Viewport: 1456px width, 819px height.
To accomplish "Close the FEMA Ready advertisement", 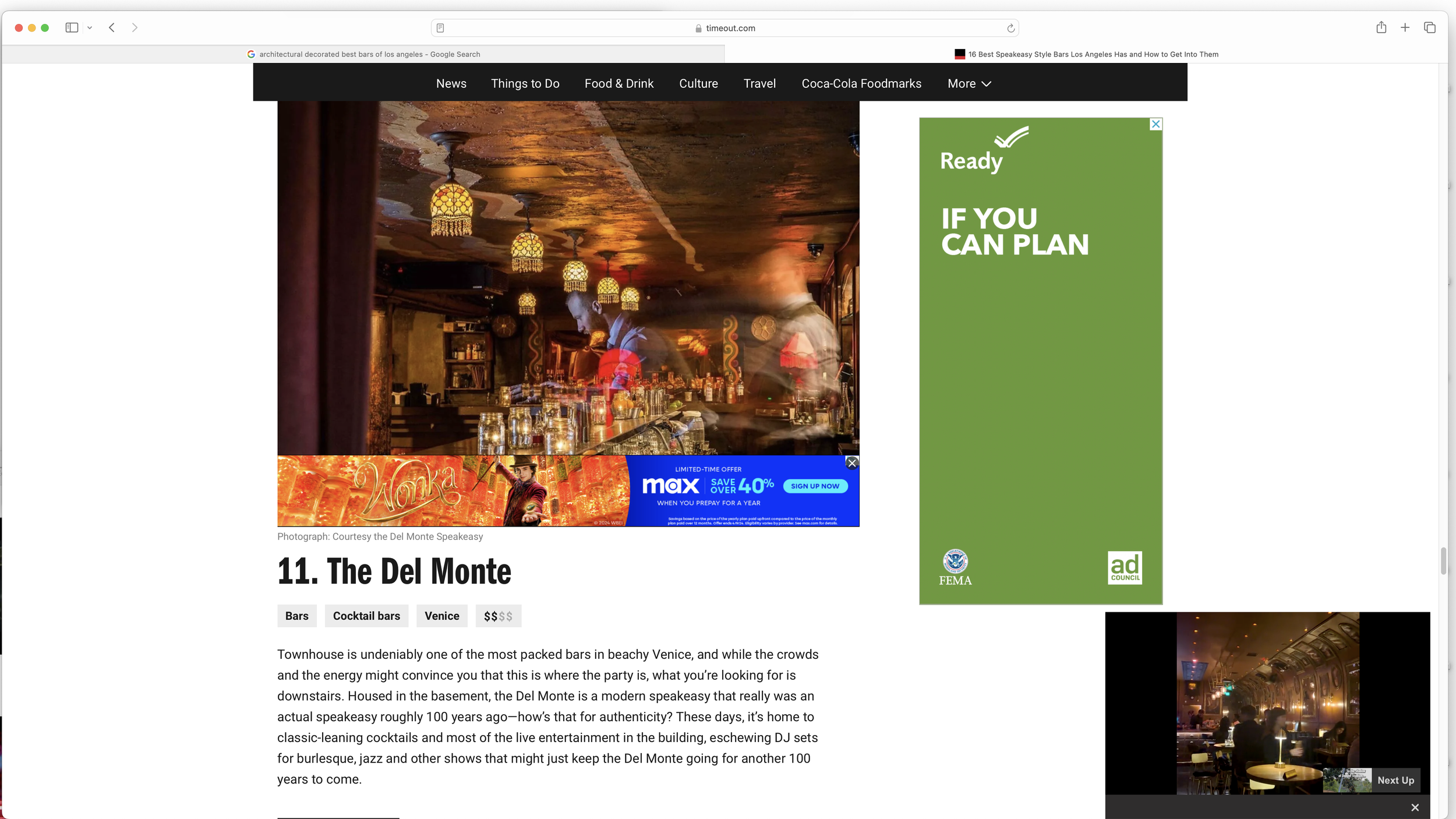I will click(x=1155, y=124).
